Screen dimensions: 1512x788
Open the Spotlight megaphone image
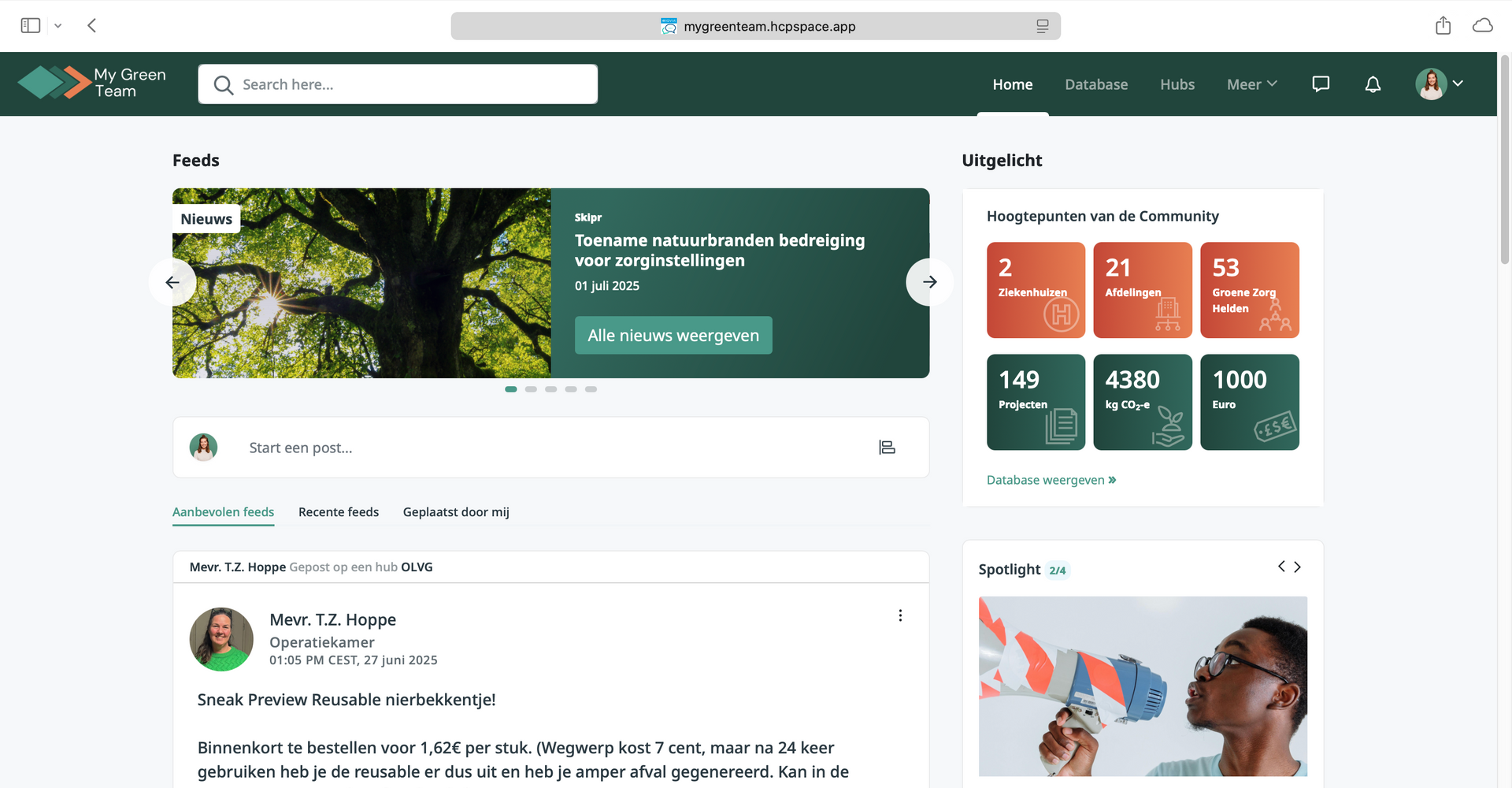coord(1143,686)
